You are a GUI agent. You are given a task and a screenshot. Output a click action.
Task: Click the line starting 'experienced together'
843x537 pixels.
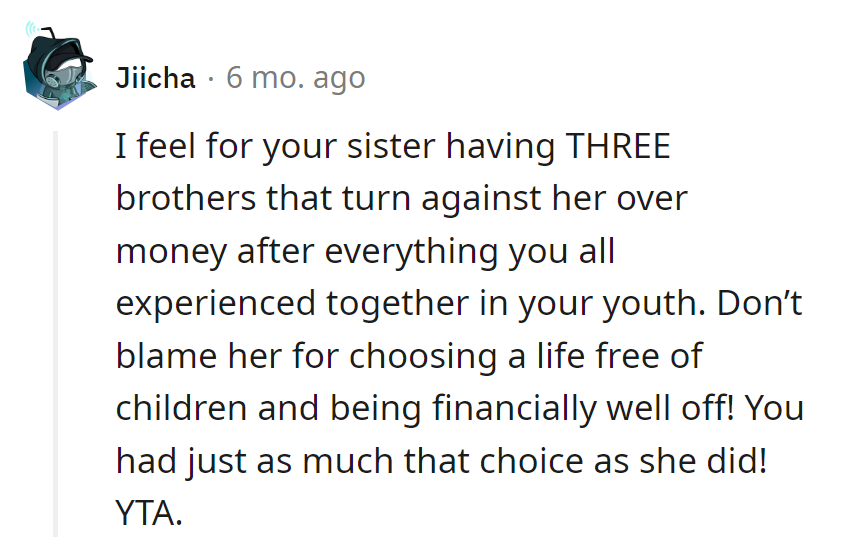pyautogui.click(x=459, y=304)
